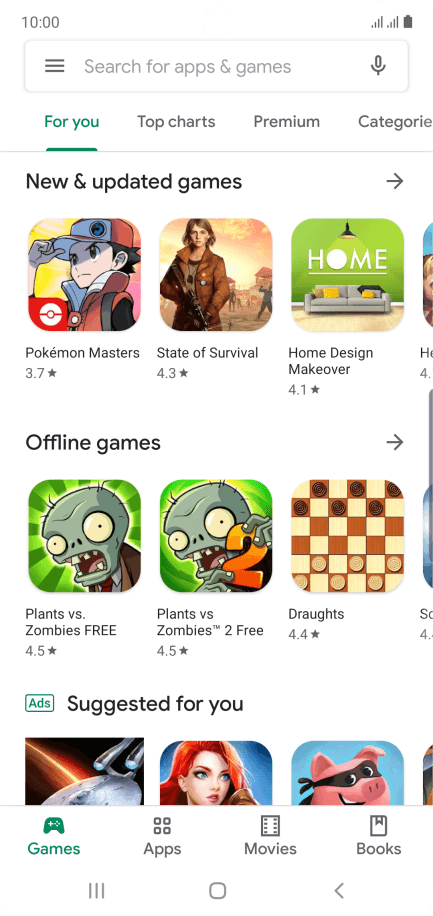433x916 pixels.
Task: Expand Offline games section arrow
Action: 395,442
